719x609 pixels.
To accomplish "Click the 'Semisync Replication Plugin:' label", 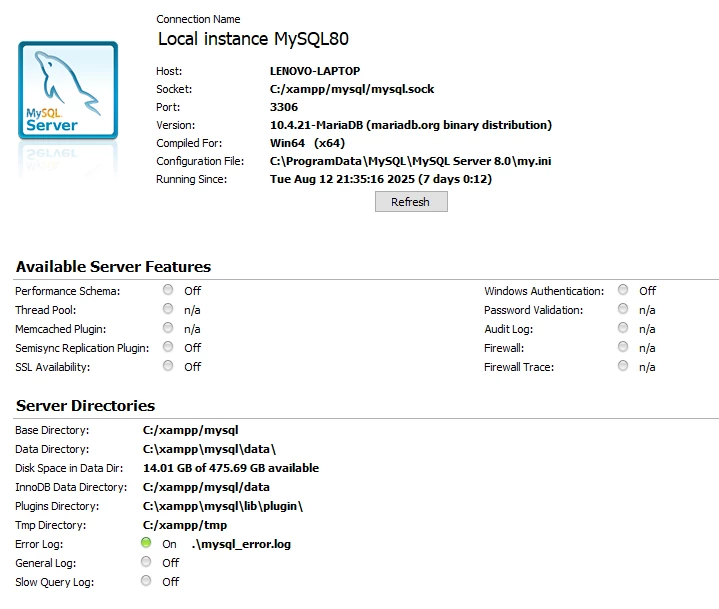I will (82, 348).
